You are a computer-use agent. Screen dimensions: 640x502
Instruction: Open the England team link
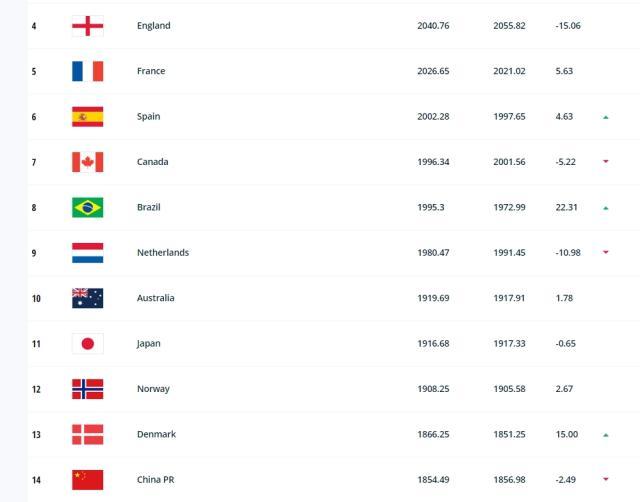(153, 26)
